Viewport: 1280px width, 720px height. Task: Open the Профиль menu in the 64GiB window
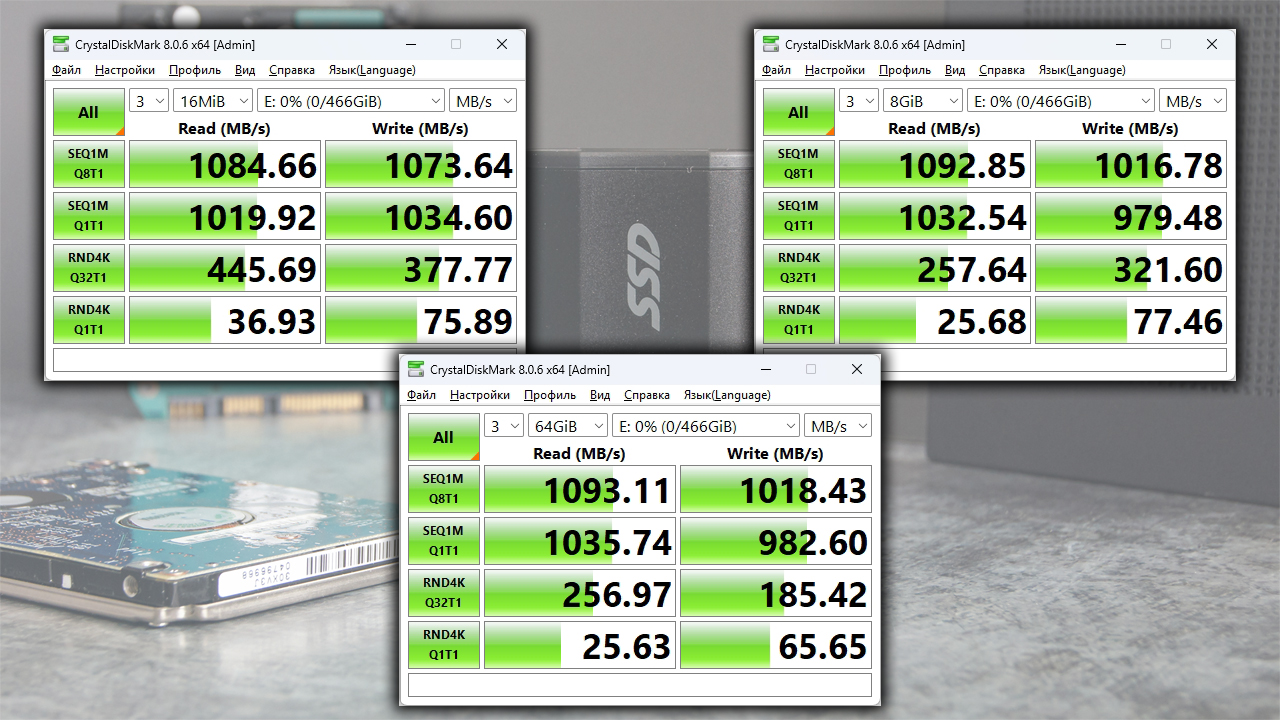(550, 395)
